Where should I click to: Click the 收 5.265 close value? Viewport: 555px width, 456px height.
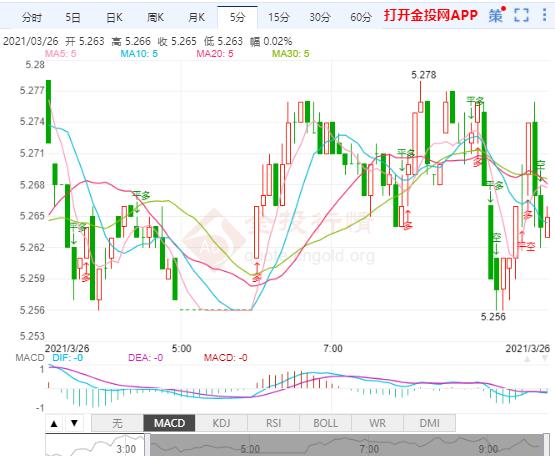tap(177, 41)
